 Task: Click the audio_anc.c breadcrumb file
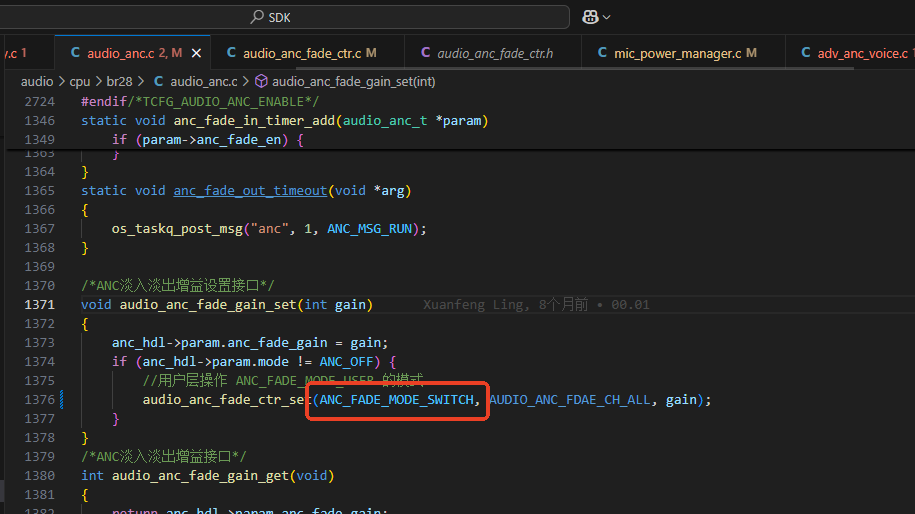pos(204,82)
